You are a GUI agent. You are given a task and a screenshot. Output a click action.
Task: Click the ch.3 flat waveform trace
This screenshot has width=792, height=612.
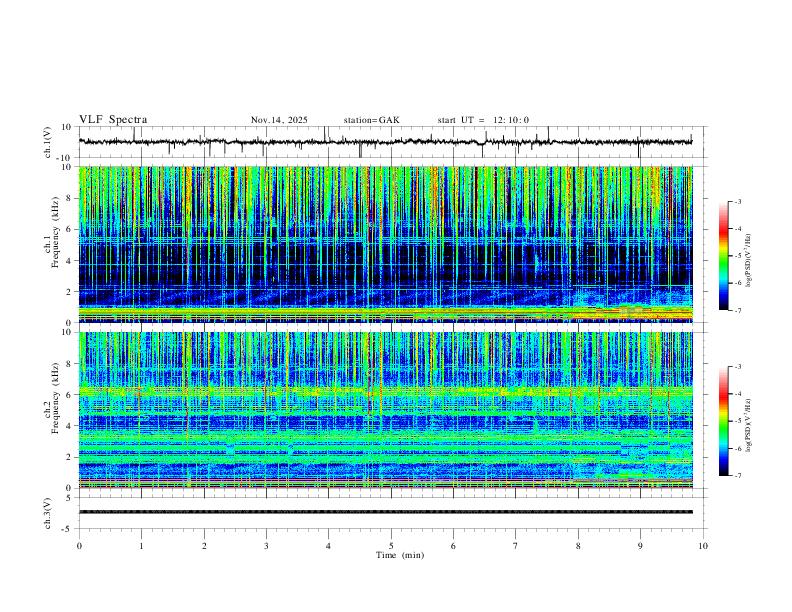pos(385,512)
